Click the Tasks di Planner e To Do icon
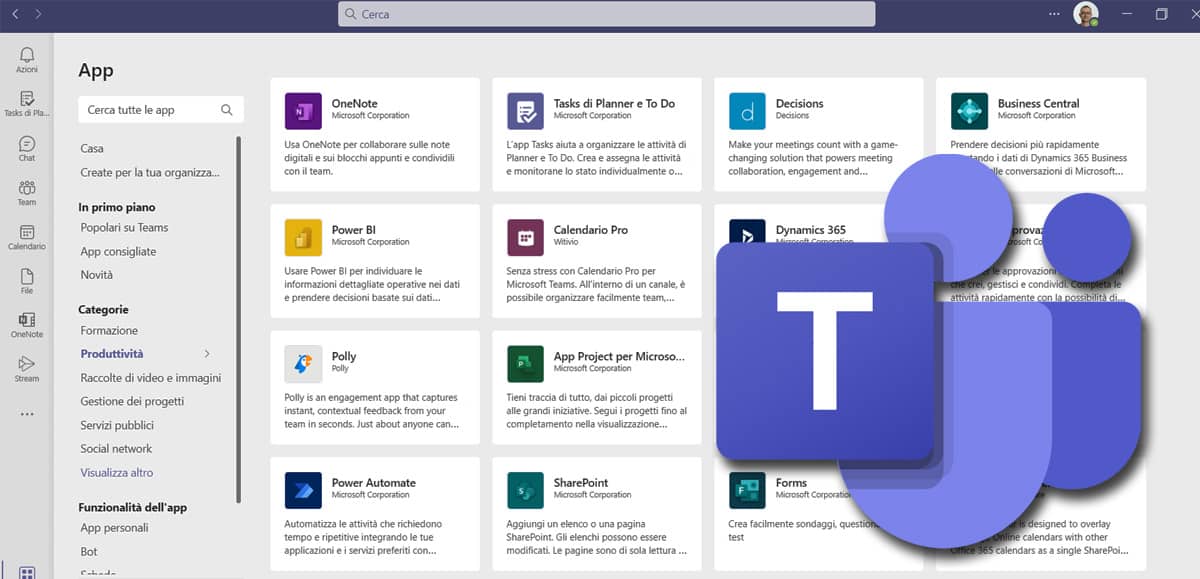Viewport: 1200px width, 579px height. [525, 110]
